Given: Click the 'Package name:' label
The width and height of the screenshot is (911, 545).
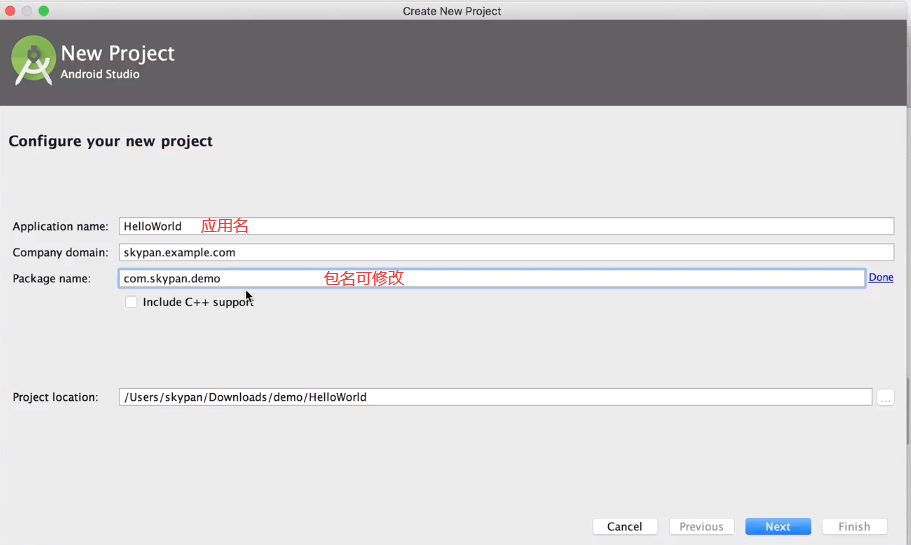Looking at the screenshot, I should [52, 279].
